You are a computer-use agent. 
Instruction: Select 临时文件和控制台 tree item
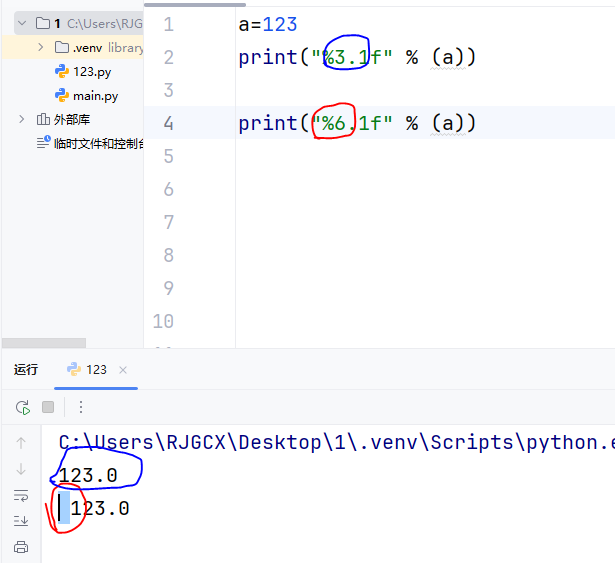(98, 144)
